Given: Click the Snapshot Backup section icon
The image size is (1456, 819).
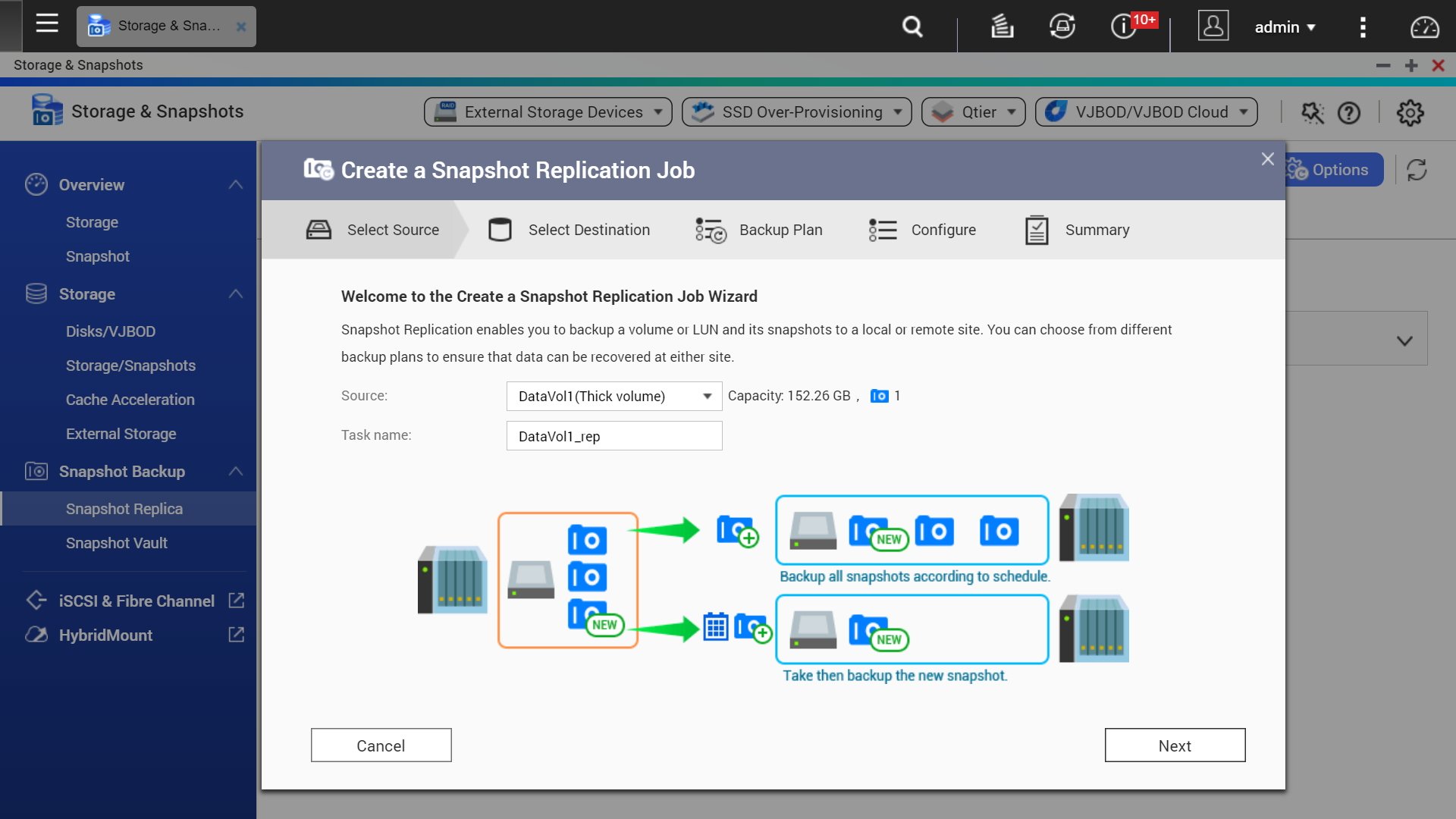Looking at the screenshot, I should point(35,471).
